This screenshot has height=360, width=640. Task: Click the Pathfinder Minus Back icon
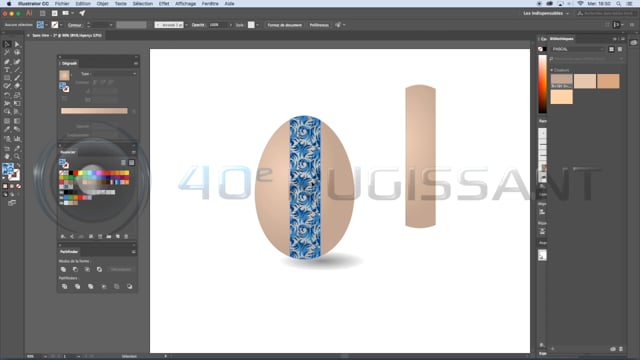click(129, 287)
